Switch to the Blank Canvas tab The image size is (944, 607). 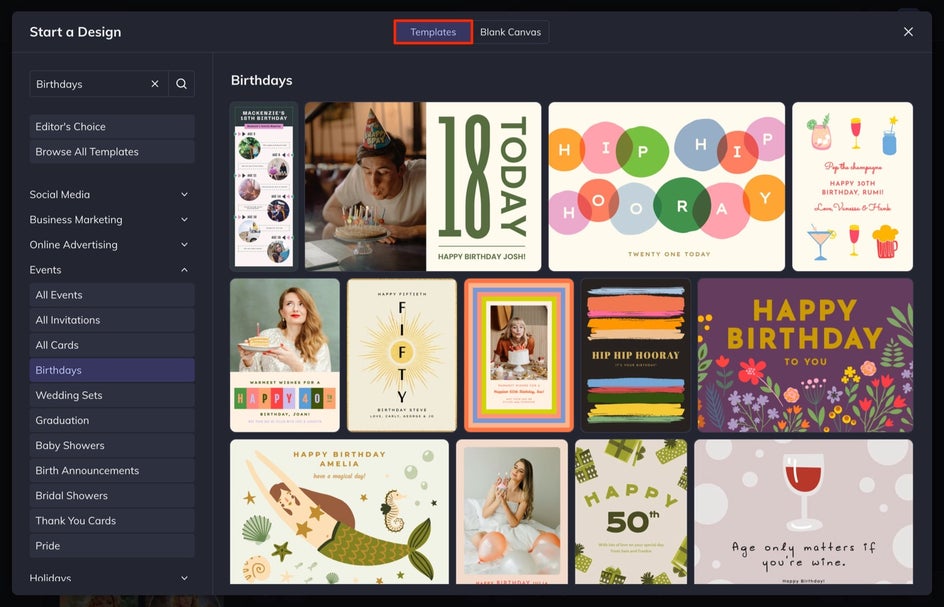coord(510,32)
